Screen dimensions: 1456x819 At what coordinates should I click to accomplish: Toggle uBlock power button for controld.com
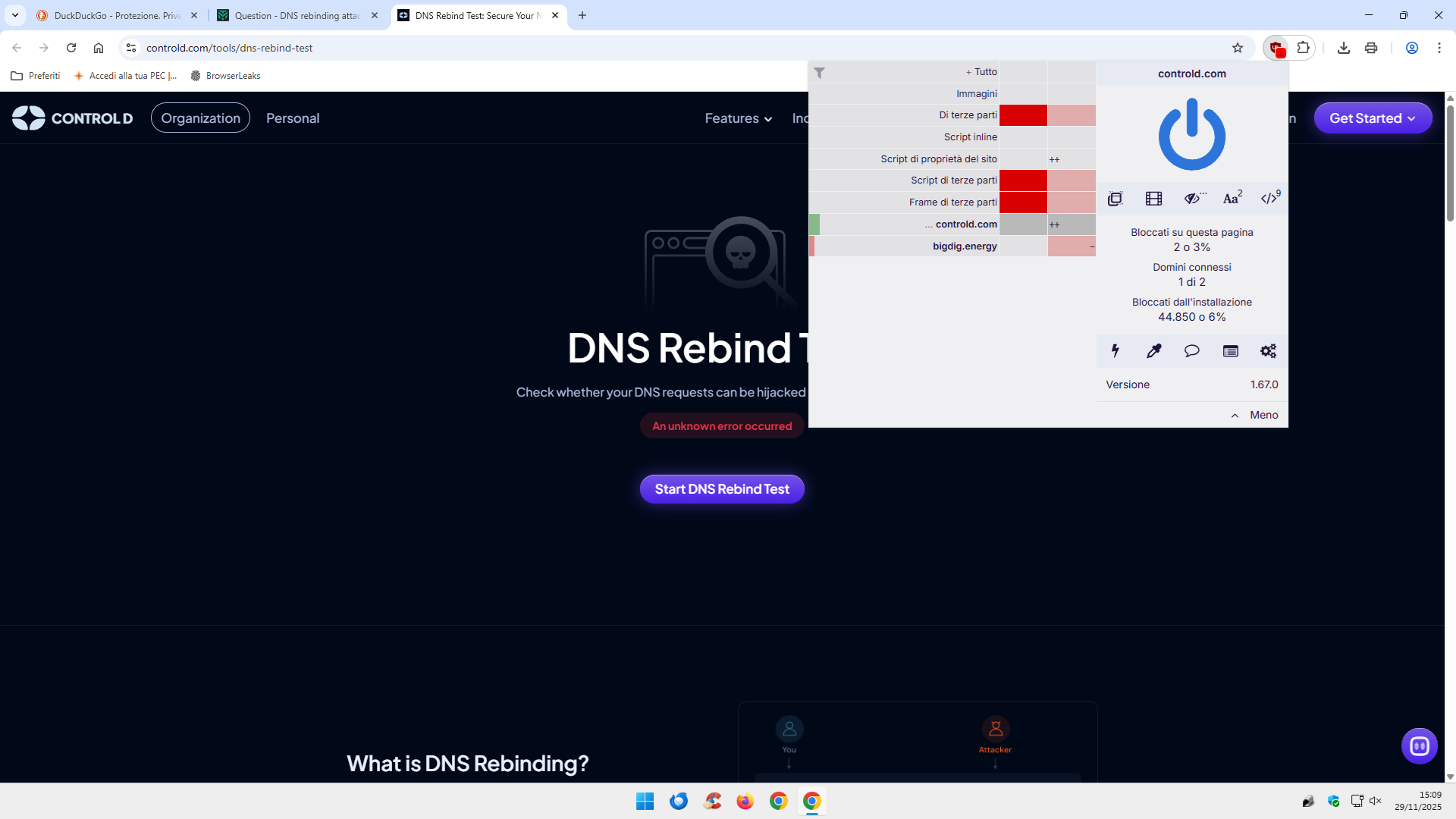1191,135
